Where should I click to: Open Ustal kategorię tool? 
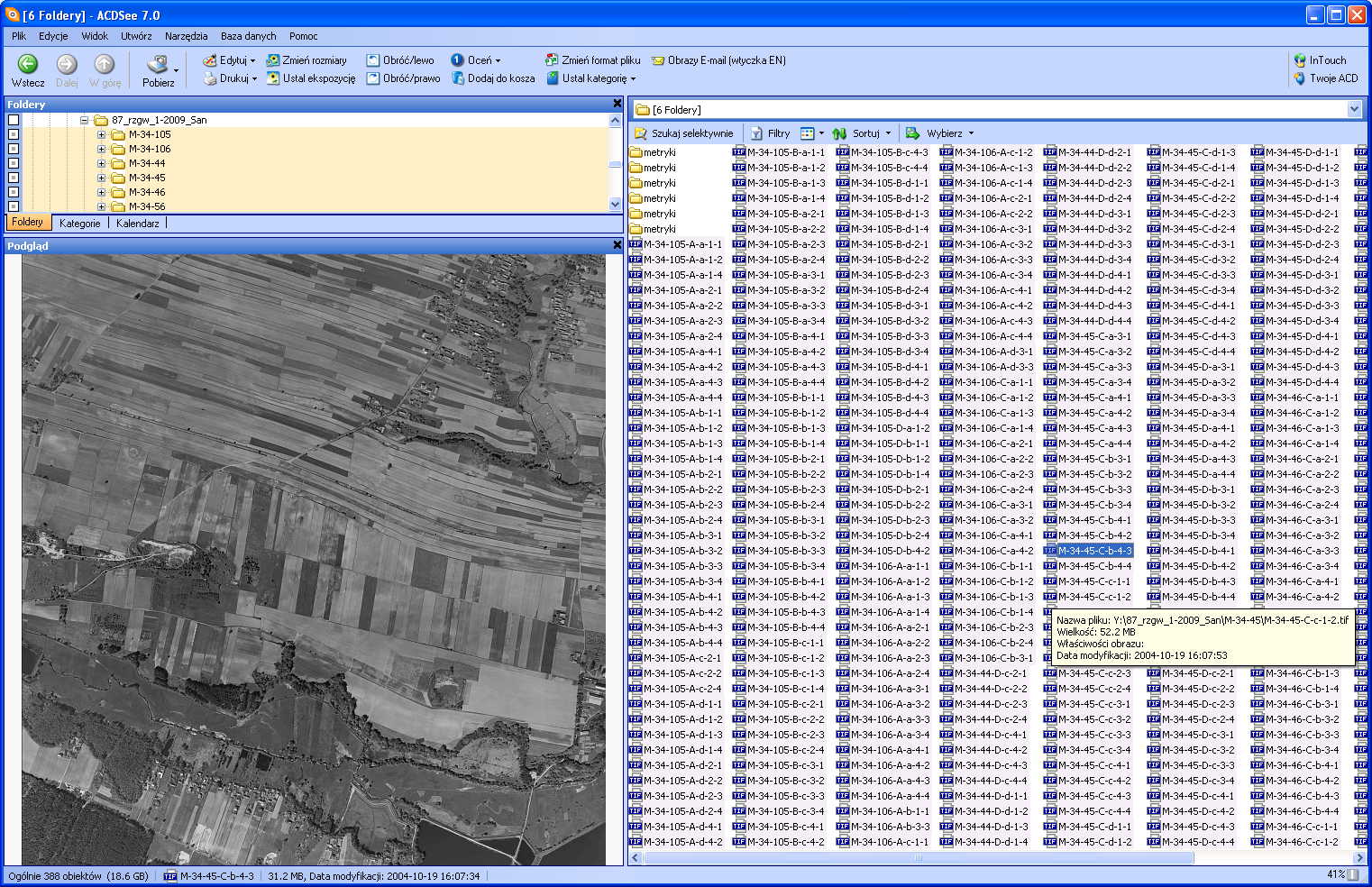pyautogui.click(x=591, y=78)
